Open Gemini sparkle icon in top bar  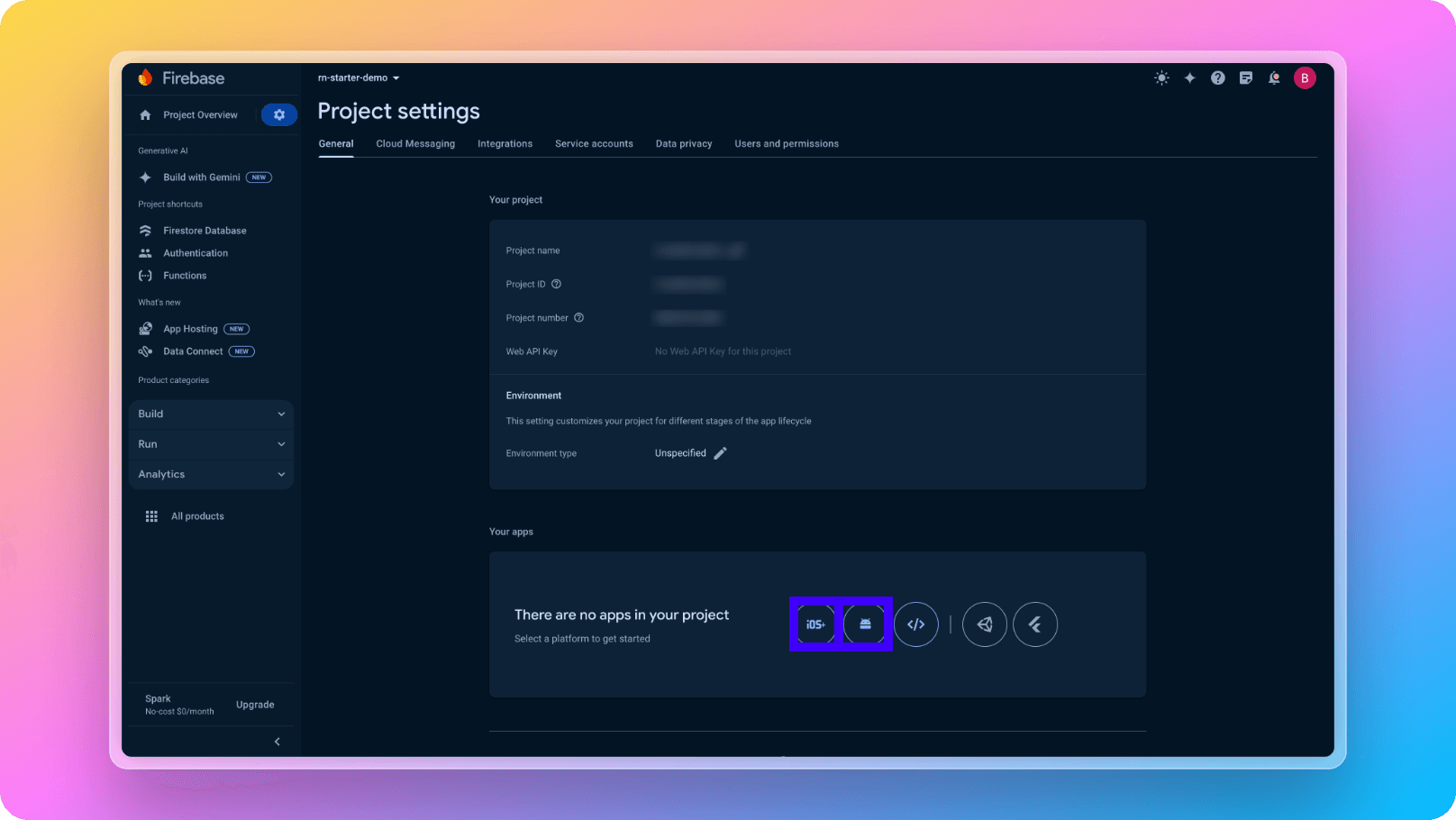coord(1189,78)
